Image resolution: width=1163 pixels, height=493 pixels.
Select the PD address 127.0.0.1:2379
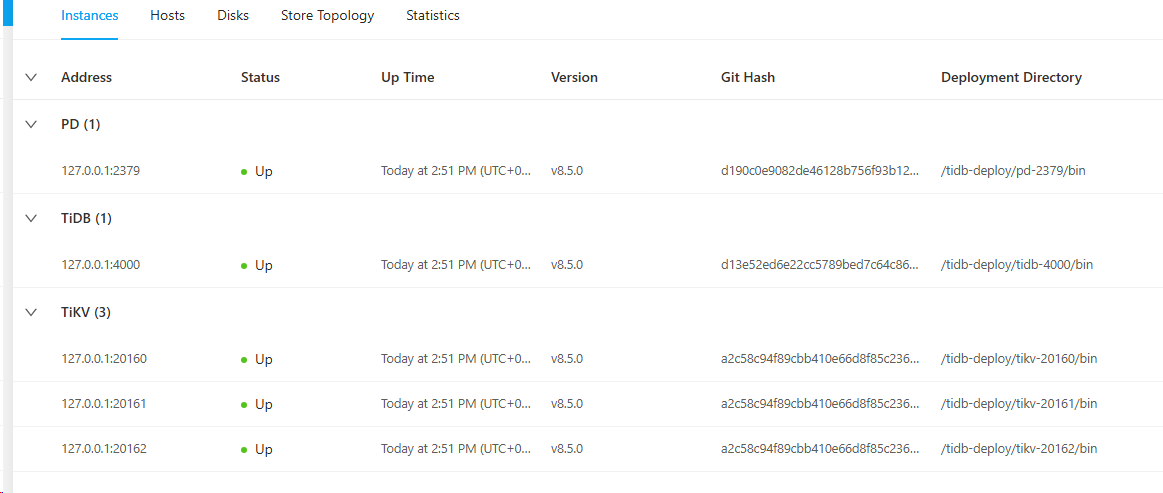[x=100, y=171]
